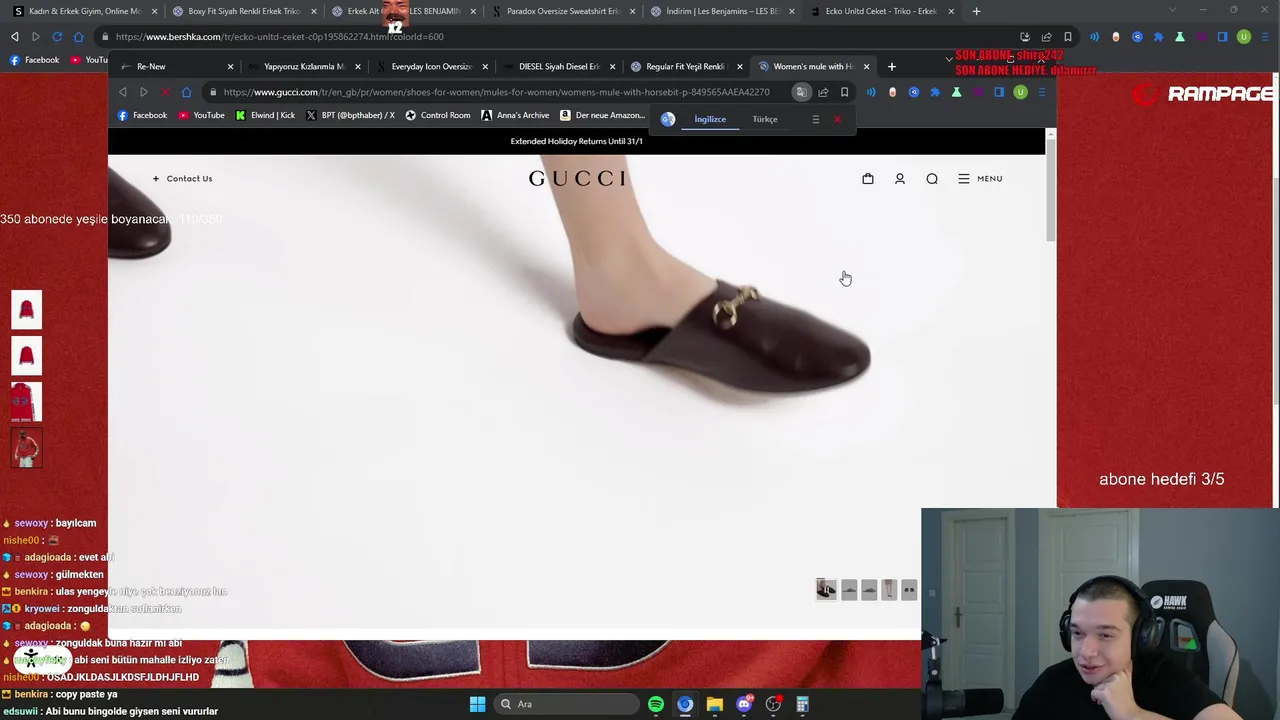Viewport: 1280px width, 720px height.
Task: Expand the Contact Us section
Action: [x=182, y=178]
